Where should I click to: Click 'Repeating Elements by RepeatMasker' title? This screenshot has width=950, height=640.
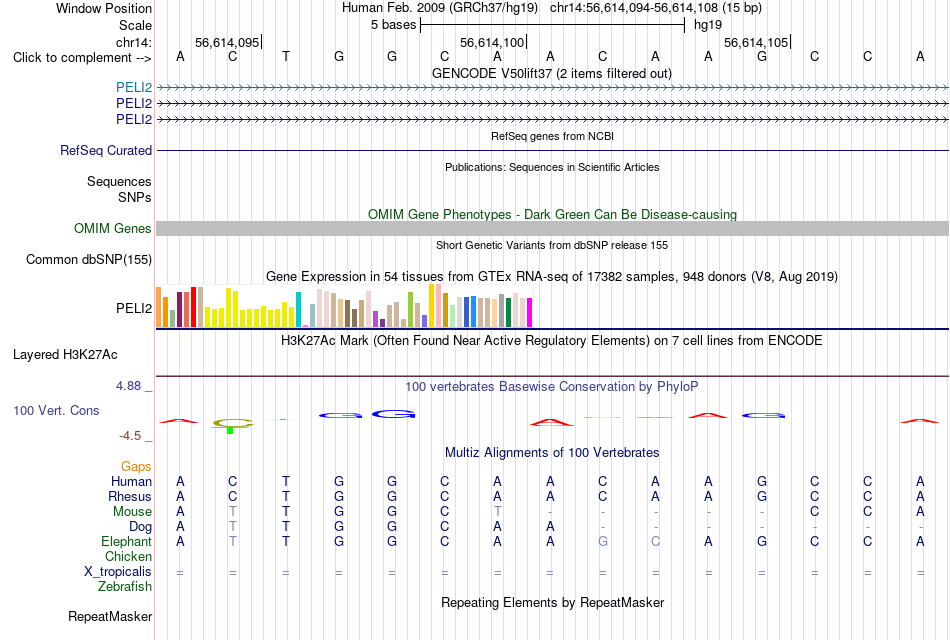point(553,602)
